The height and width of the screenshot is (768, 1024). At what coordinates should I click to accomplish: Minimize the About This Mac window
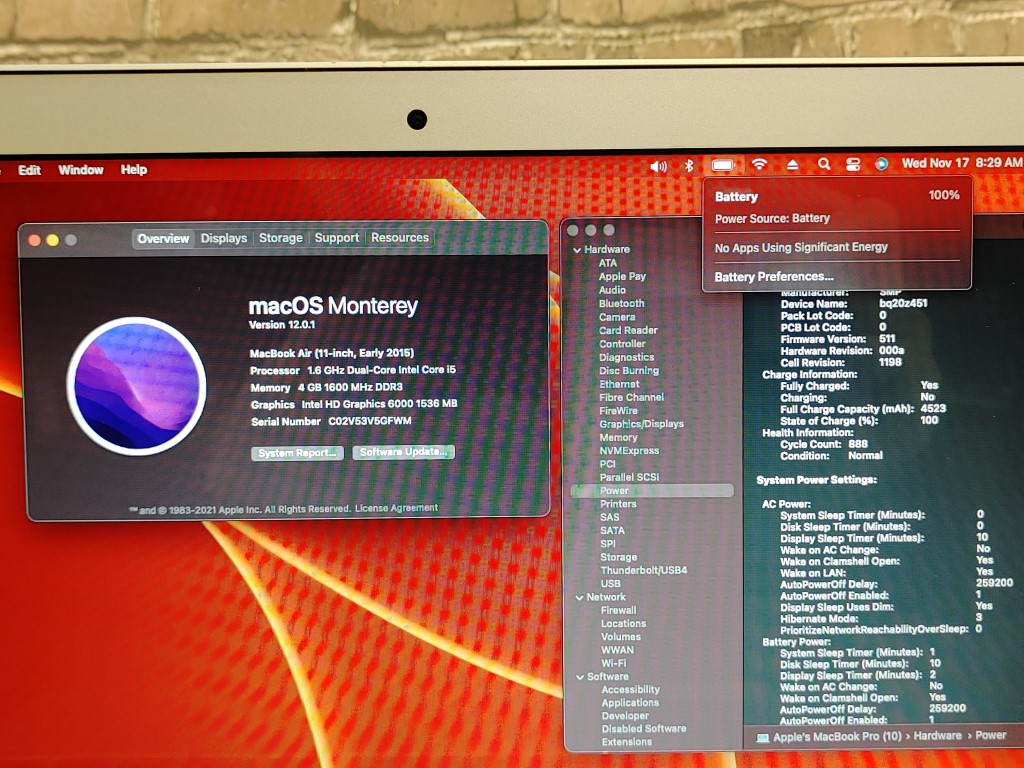pos(53,240)
